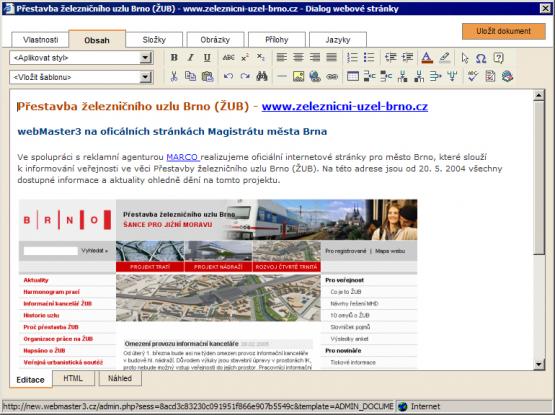
Task: Open the Složky tab
Action: [x=154, y=40]
